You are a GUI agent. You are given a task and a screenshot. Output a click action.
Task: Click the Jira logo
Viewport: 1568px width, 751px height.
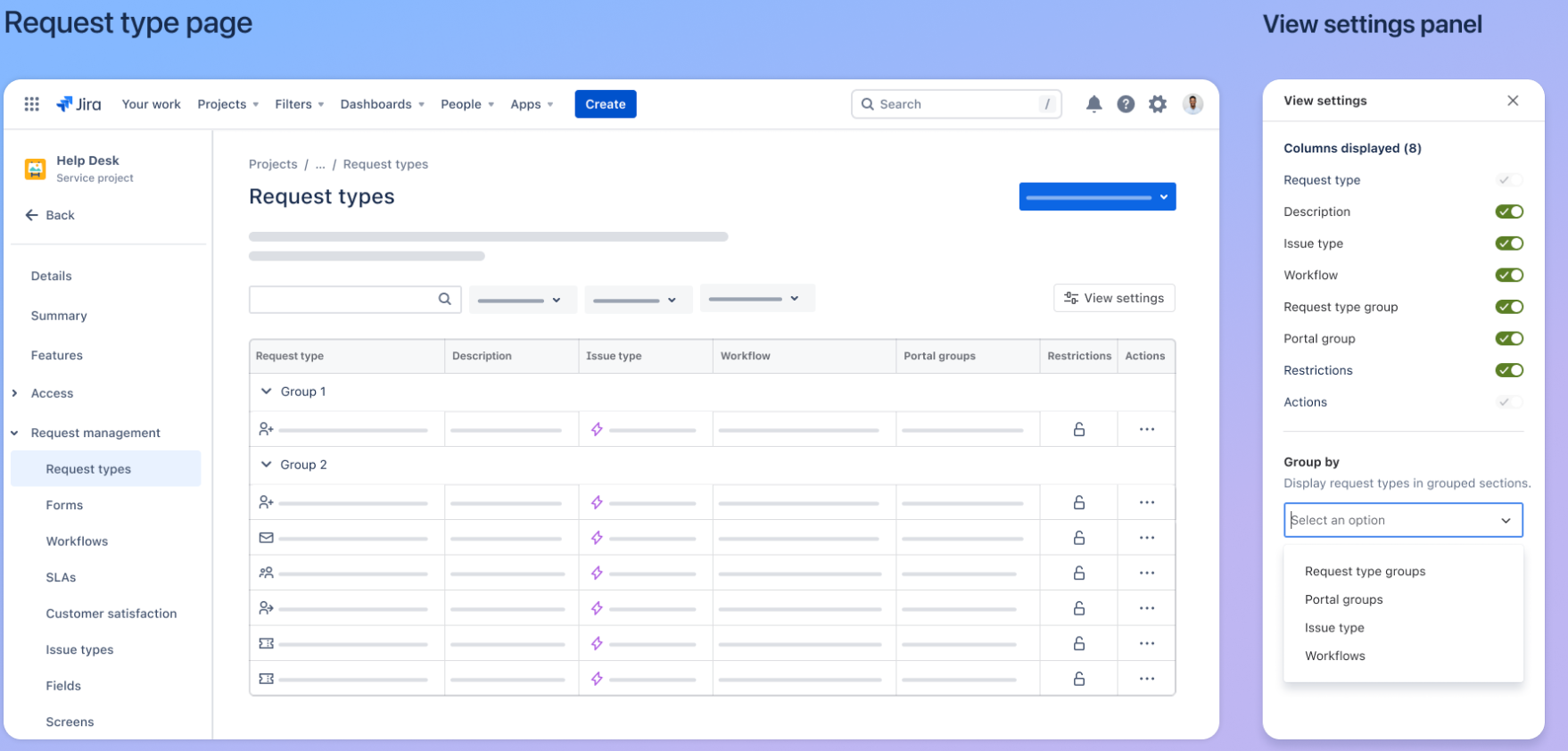pos(78,104)
